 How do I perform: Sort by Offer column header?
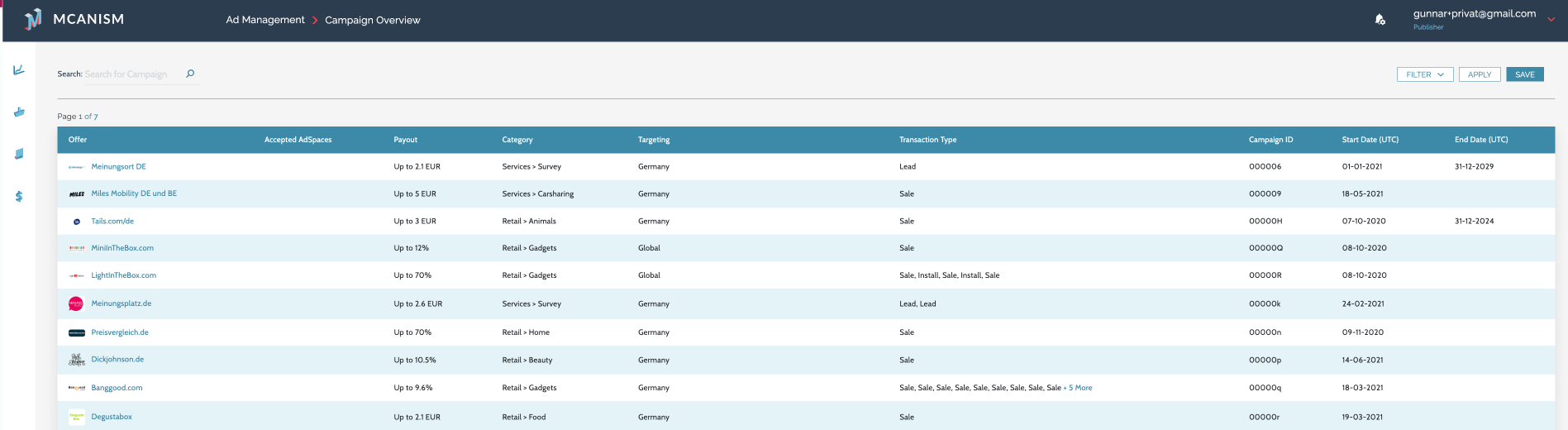click(x=78, y=140)
